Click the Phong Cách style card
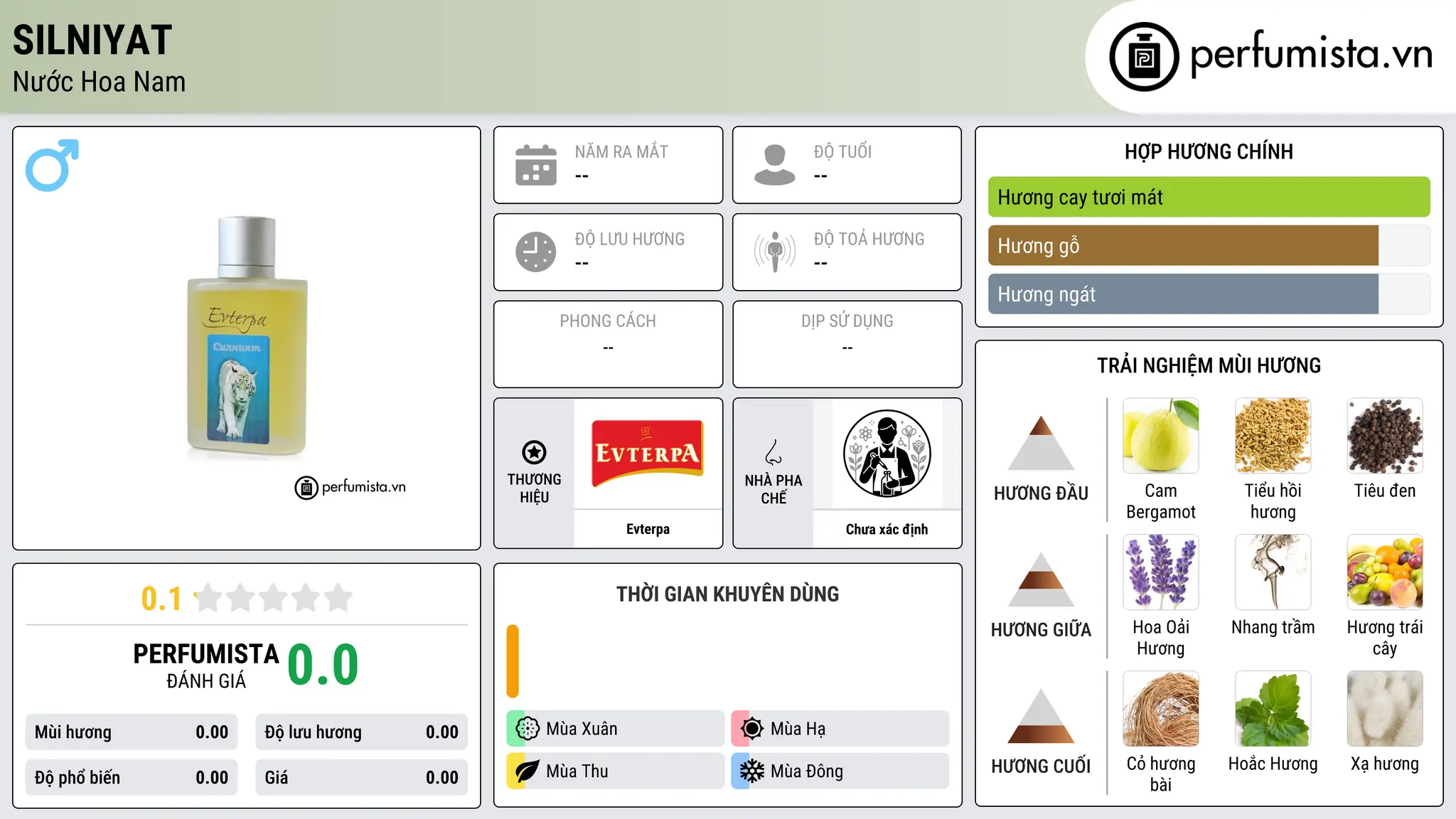Screen dimensions: 1456x819 (x=608, y=344)
